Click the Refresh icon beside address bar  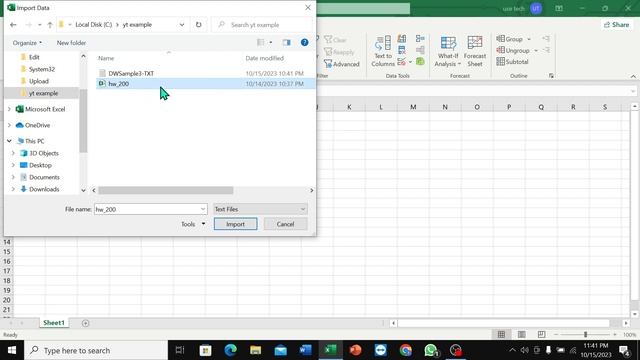tap(198, 24)
